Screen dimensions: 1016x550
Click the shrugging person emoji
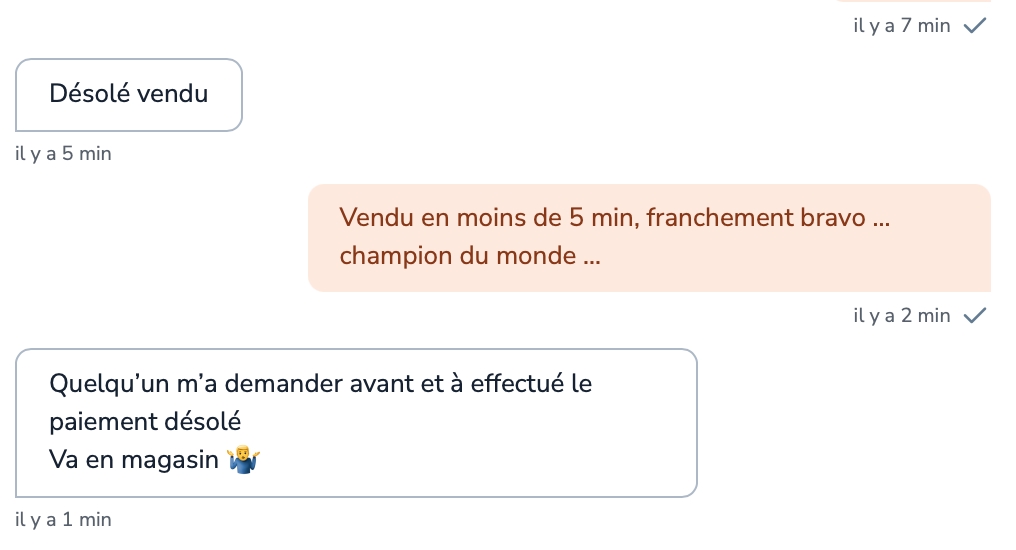point(245,461)
